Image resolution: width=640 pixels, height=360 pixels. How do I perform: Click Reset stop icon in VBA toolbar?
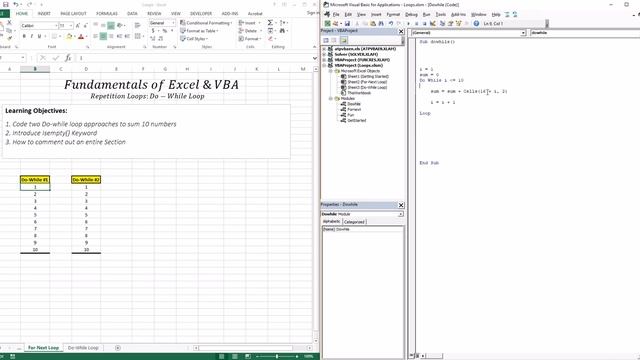(x=424, y=24)
